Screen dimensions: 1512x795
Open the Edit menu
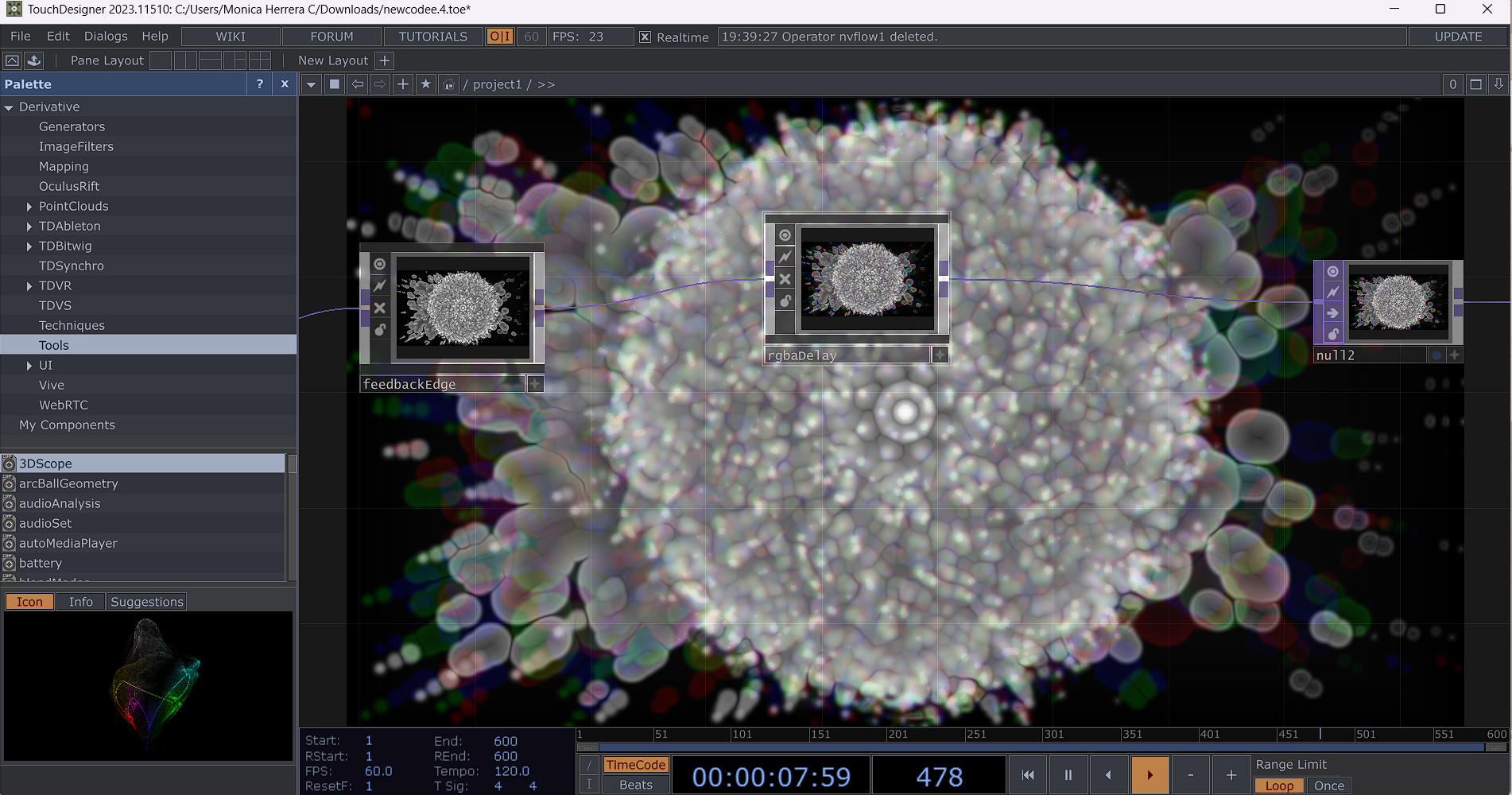(x=58, y=37)
